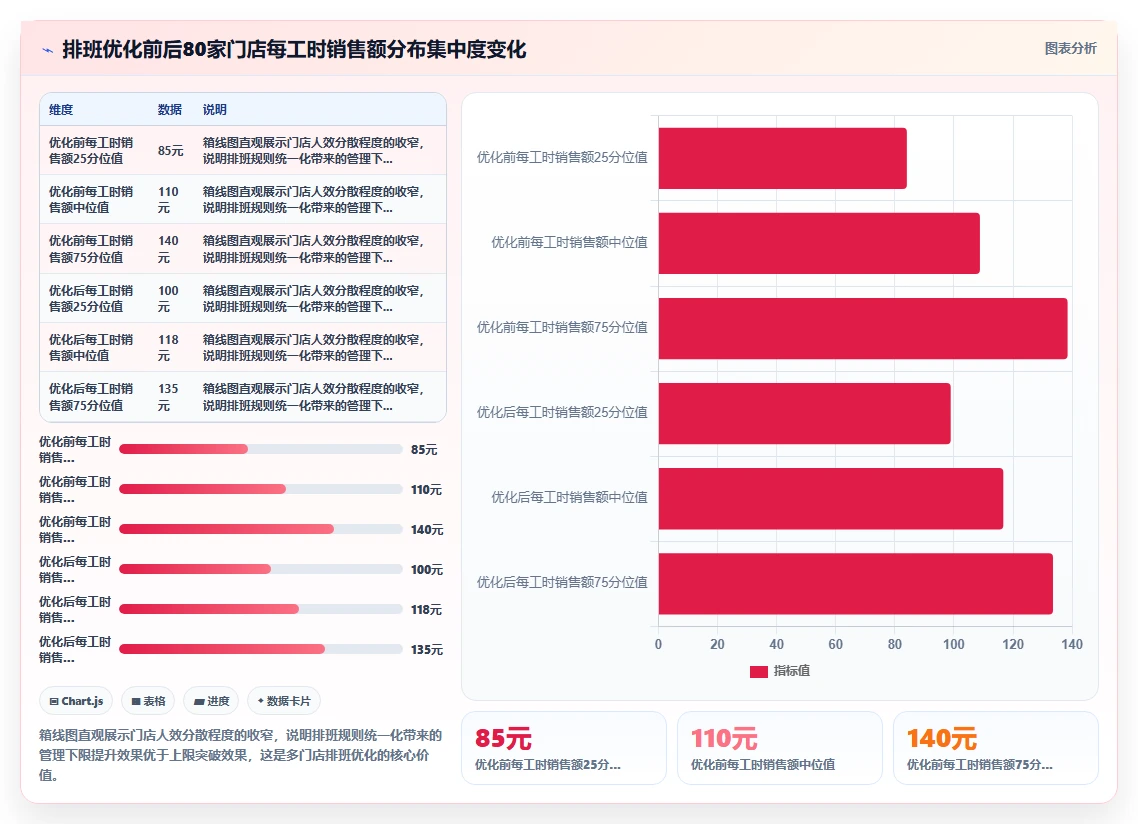Click the 数据卡片 tag chip
This screenshot has width=1138, height=824.
click(284, 701)
